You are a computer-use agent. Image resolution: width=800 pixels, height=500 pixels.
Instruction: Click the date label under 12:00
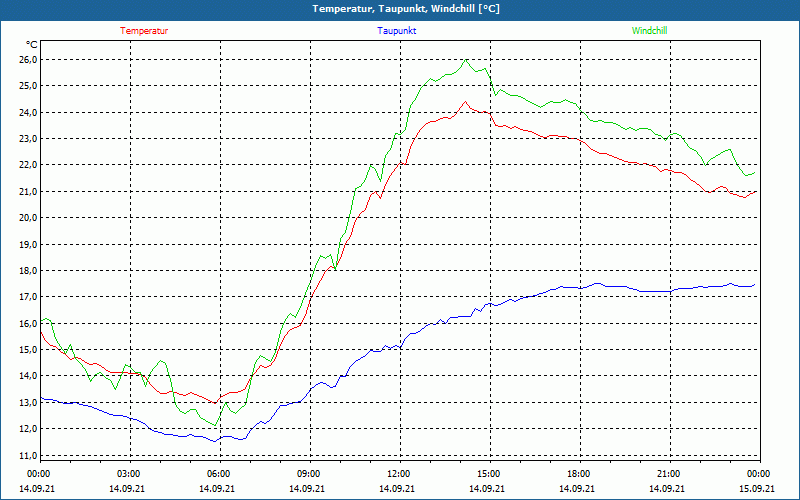point(397,488)
